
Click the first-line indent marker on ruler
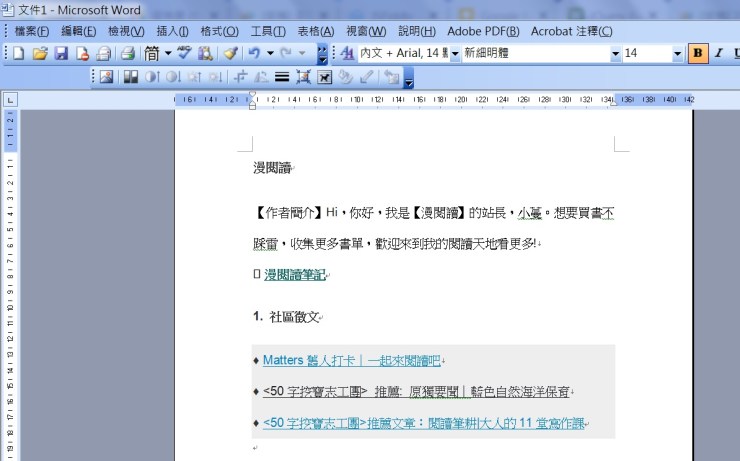252,95
